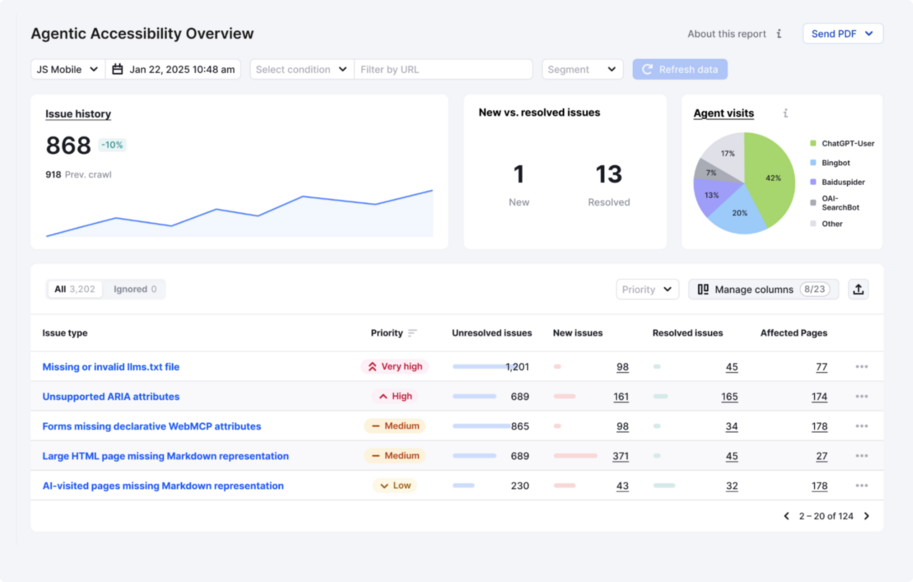This screenshot has width=913, height=582.
Task: Click the -10% change badge
Action: pos(112,145)
